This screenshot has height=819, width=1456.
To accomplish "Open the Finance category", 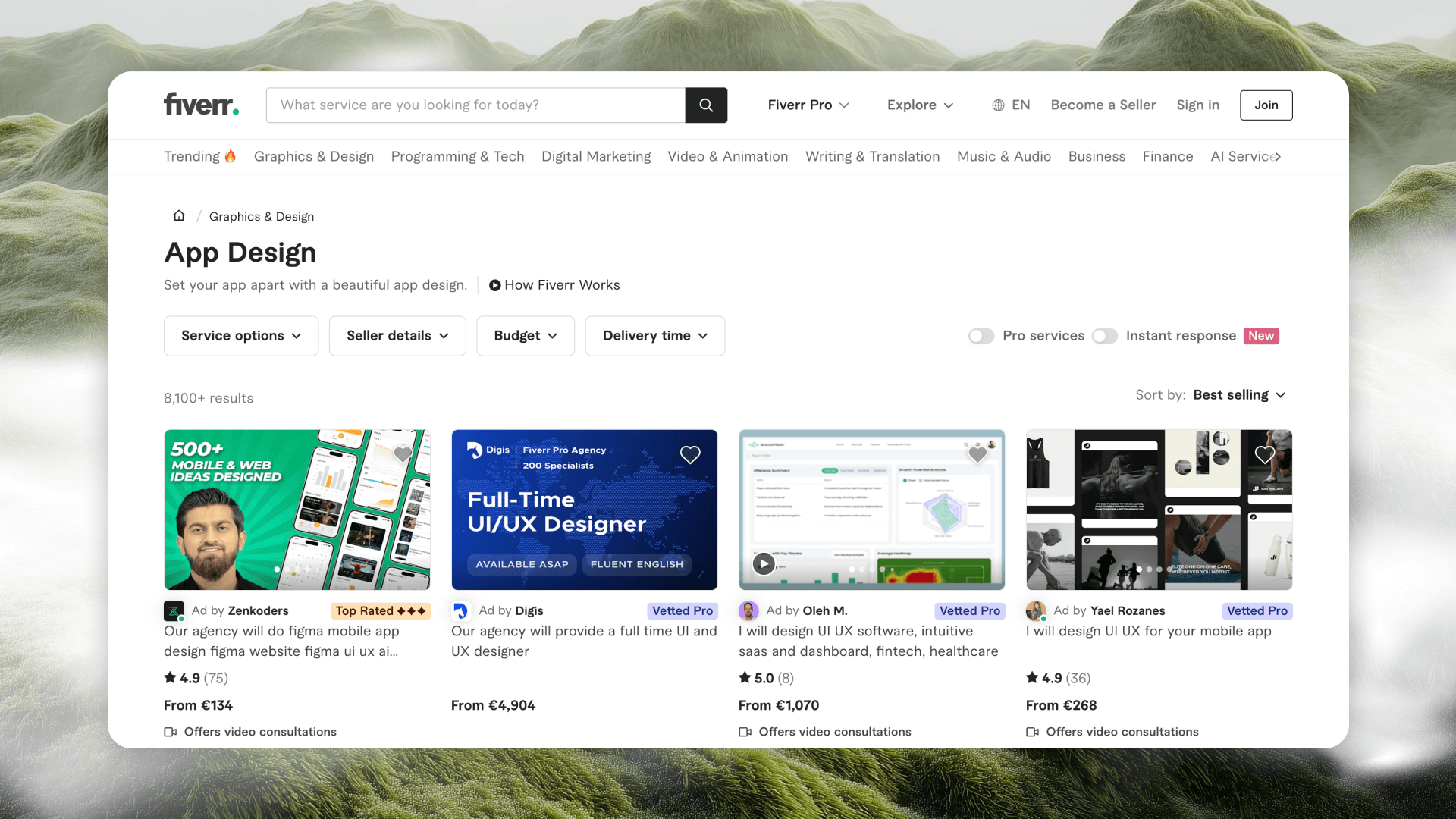I will (x=1168, y=156).
